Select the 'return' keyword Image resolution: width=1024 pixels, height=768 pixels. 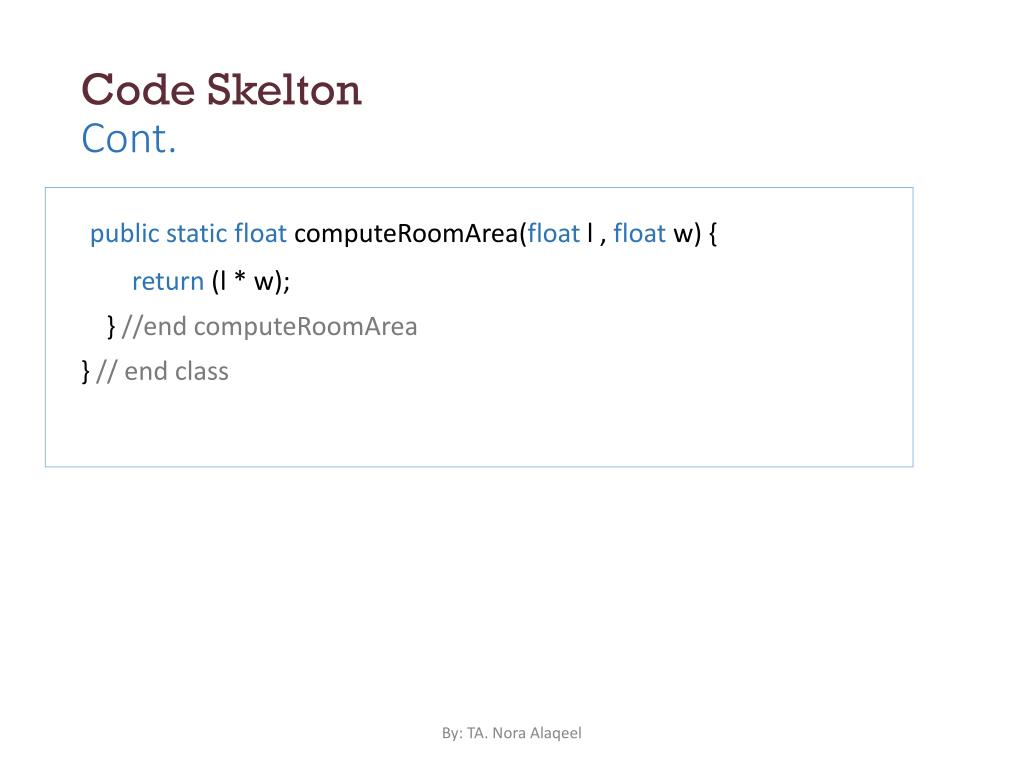168,281
